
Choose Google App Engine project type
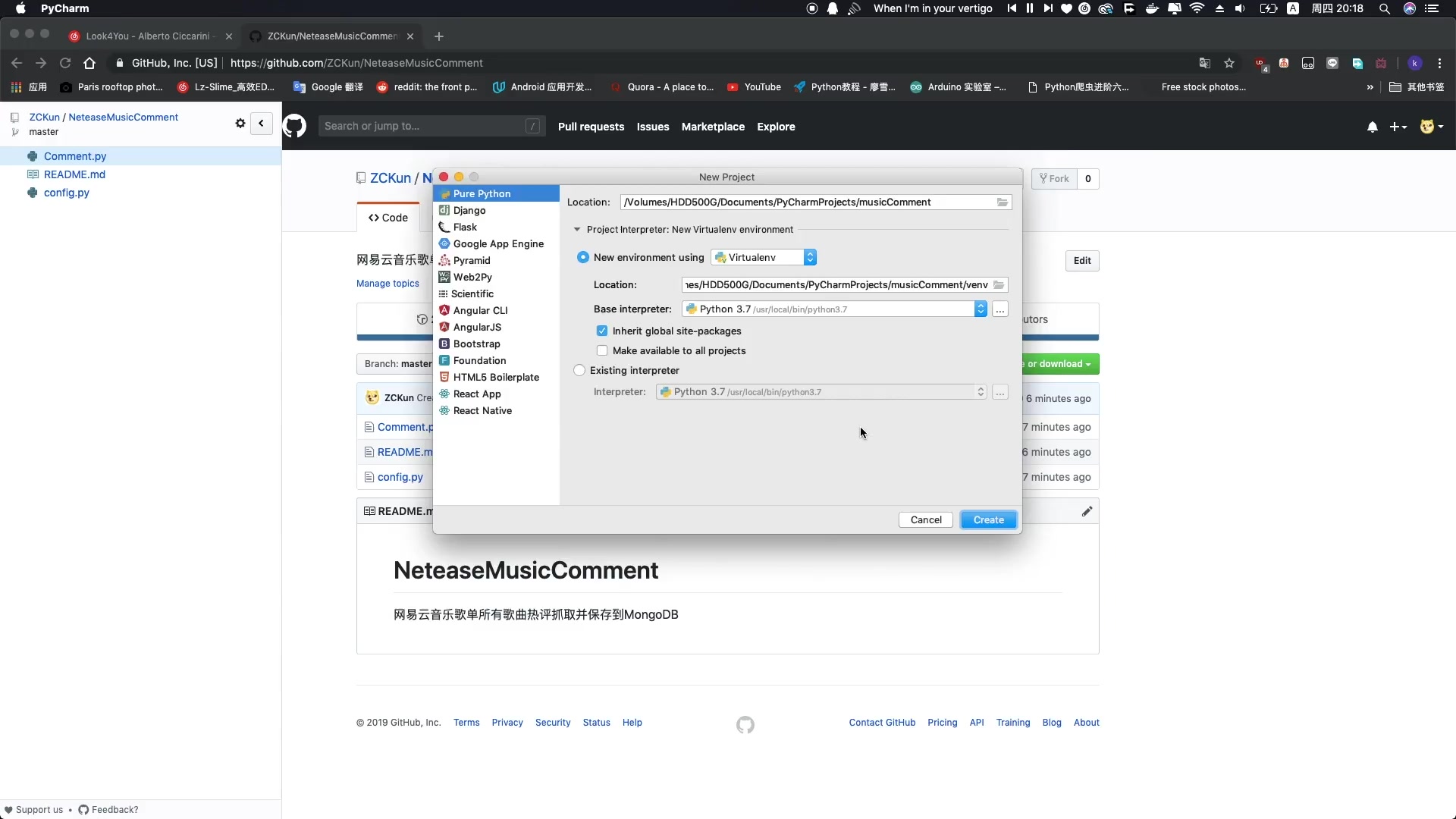(x=496, y=243)
